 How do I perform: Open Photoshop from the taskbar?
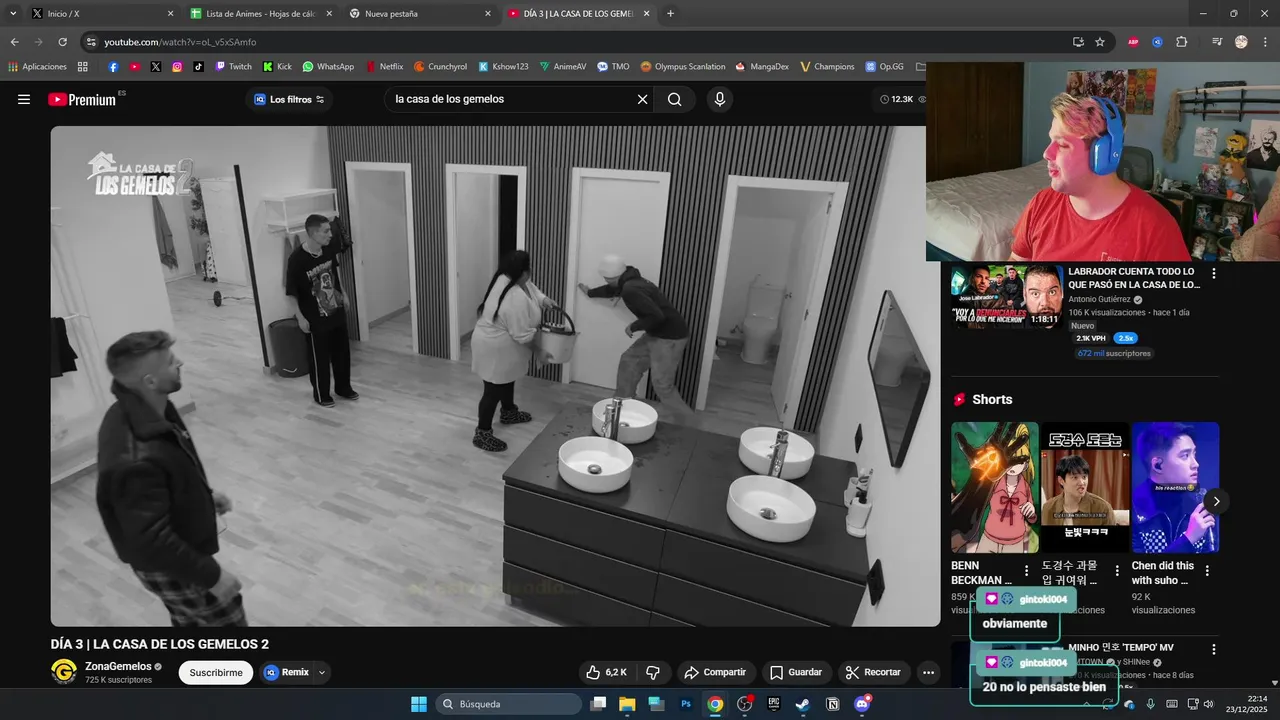pyautogui.click(x=686, y=704)
